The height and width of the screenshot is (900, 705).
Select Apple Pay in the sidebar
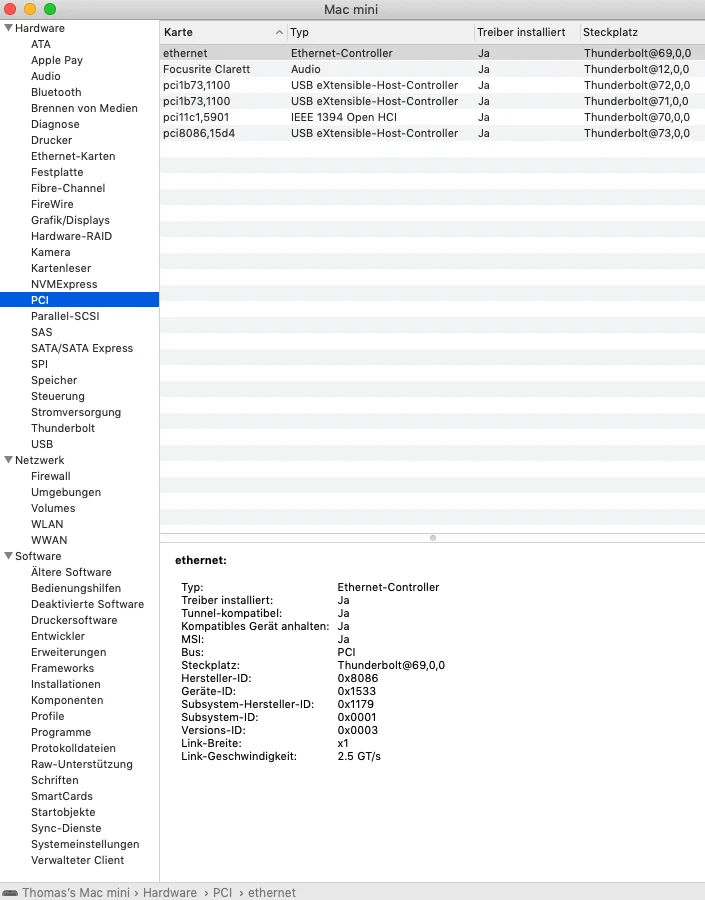coord(57,60)
